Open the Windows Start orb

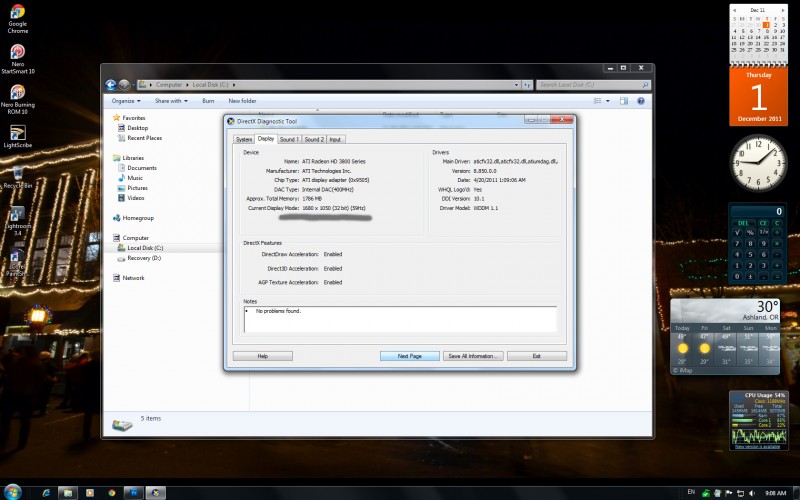(x=12, y=492)
